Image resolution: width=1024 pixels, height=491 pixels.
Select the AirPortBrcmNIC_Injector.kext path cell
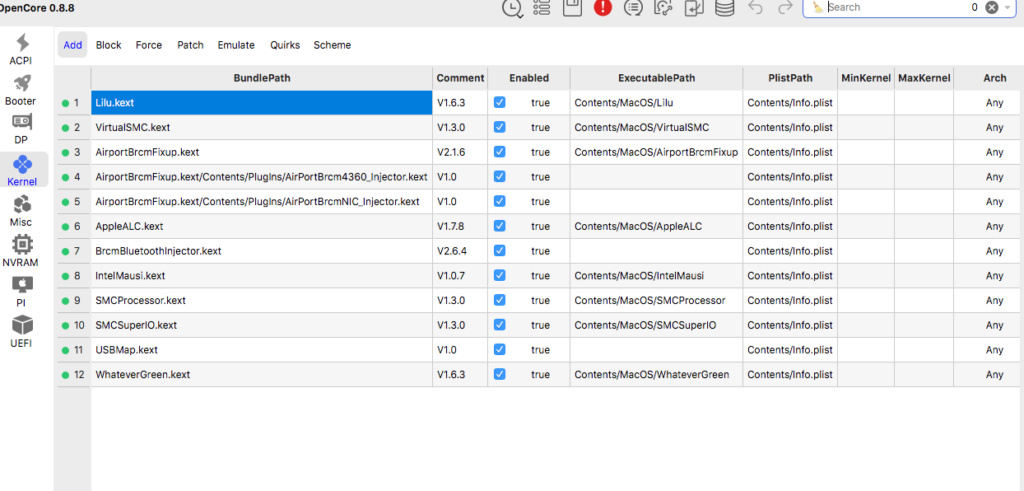262,201
